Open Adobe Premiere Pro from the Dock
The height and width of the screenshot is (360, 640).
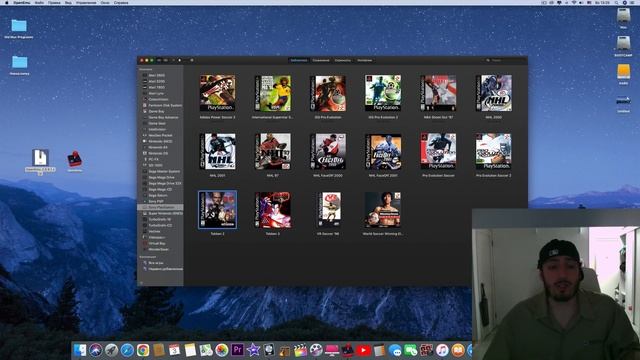coord(238,350)
